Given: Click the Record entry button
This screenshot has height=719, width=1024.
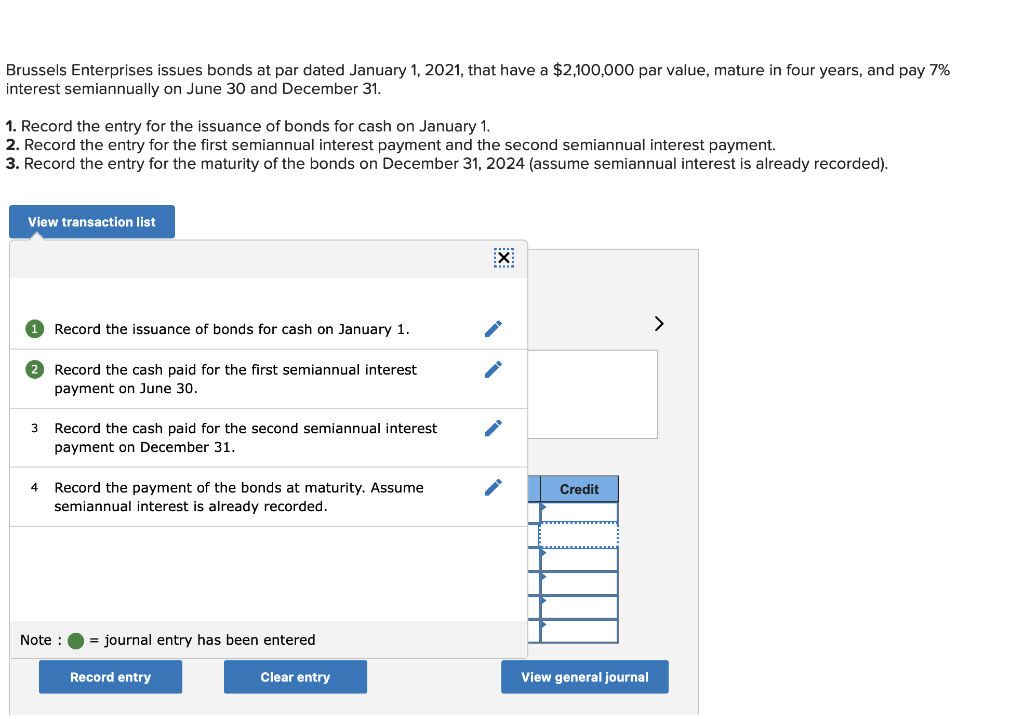Looking at the screenshot, I should (110, 677).
